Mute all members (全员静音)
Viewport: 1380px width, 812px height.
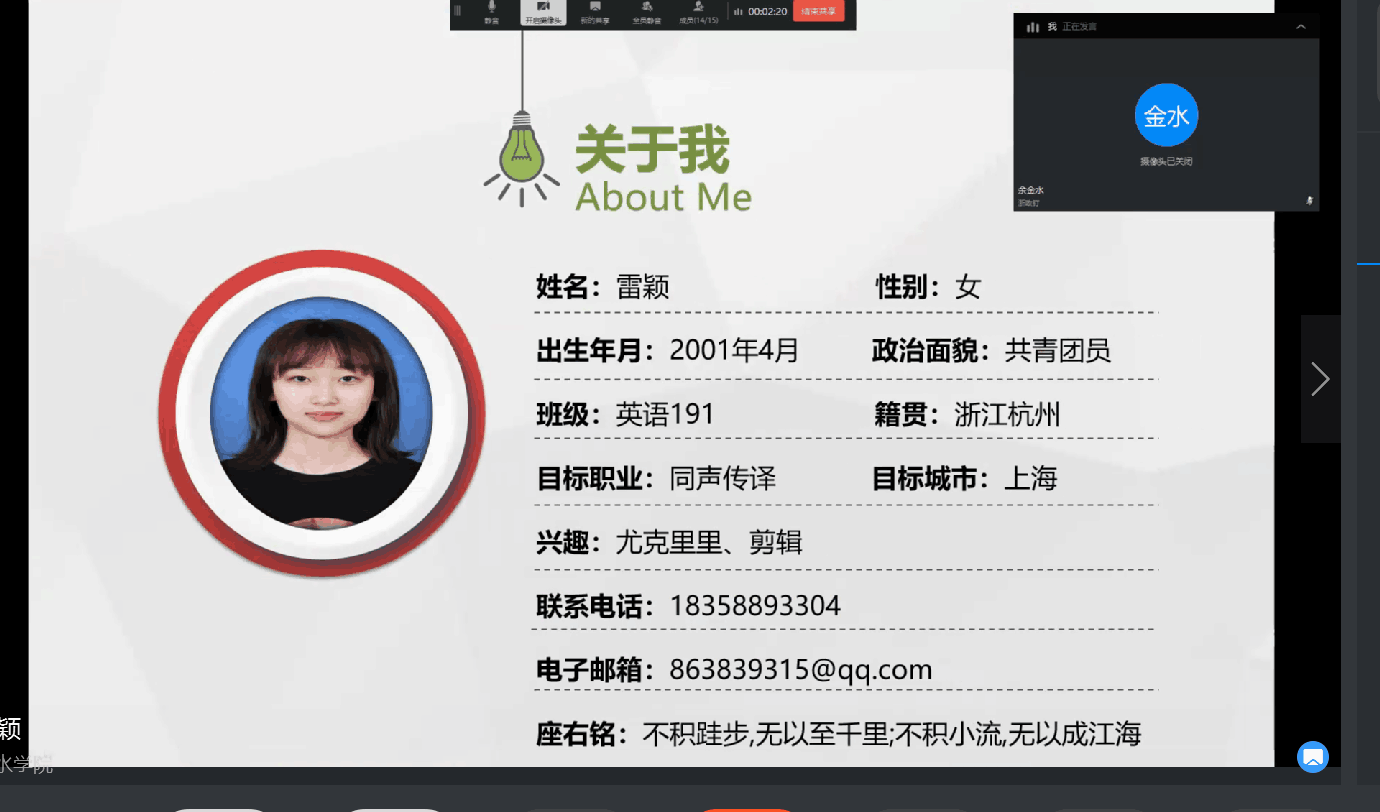click(647, 12)
